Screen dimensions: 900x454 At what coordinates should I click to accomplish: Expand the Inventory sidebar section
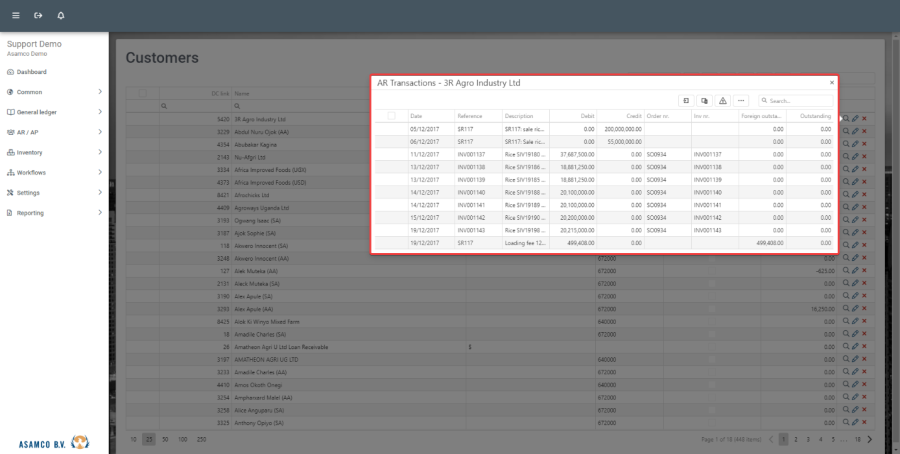pos(55,152)
